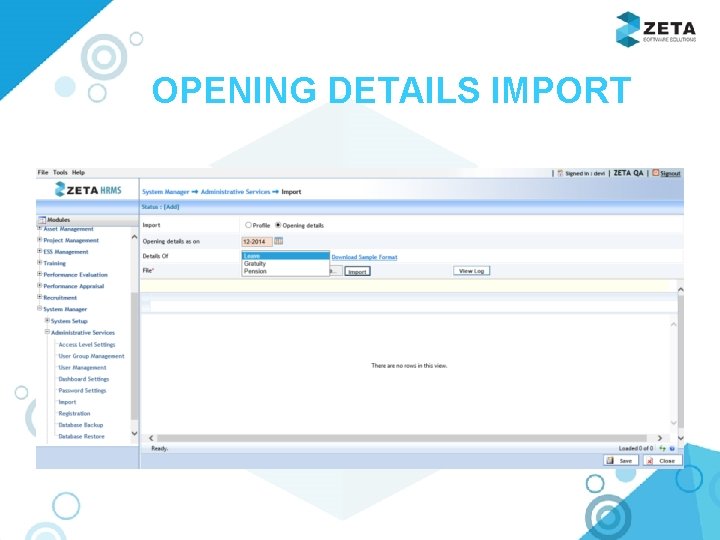Image resolution: width=720 pixels, height=540 pixels.
Task: Click the Save button
Action: 621,461
